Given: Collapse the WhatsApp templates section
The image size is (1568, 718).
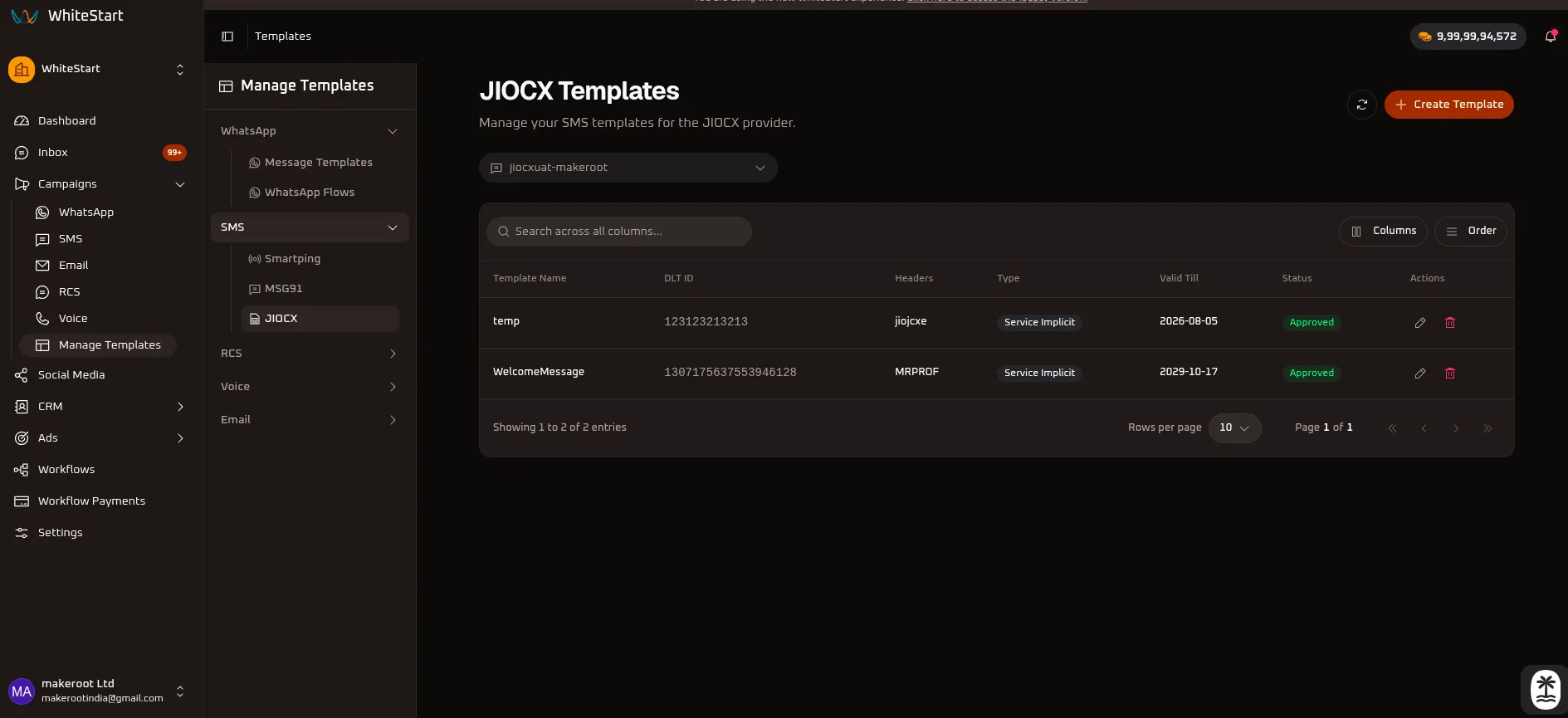Looking at the screenshot, I should (310, 131).
